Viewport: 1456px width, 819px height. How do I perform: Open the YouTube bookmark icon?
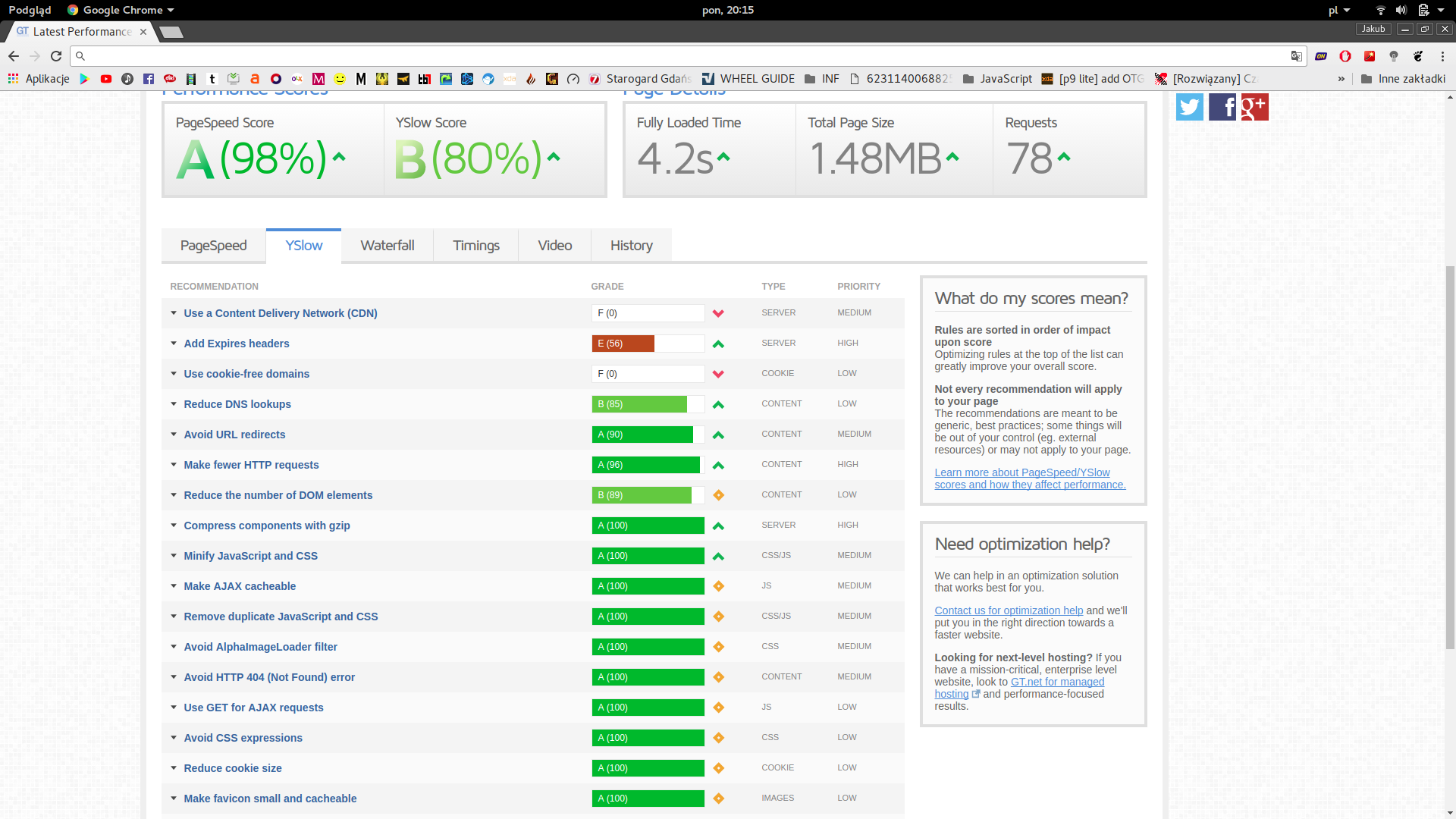pyautogui.click(x=106, y=79)
